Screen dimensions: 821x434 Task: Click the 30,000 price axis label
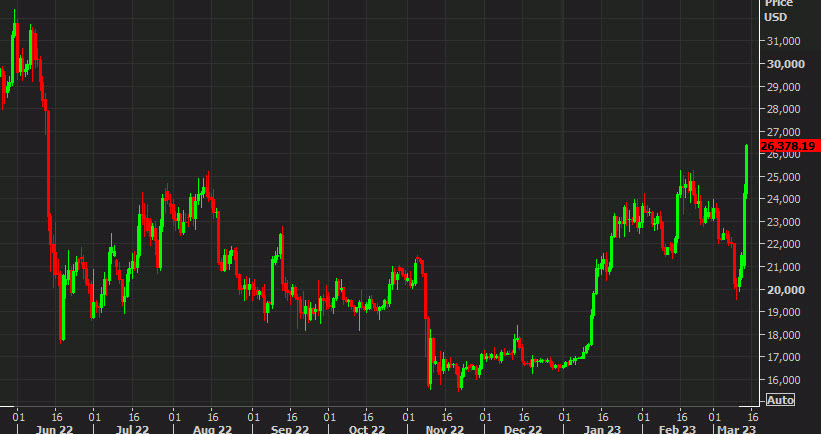point(785,64)
